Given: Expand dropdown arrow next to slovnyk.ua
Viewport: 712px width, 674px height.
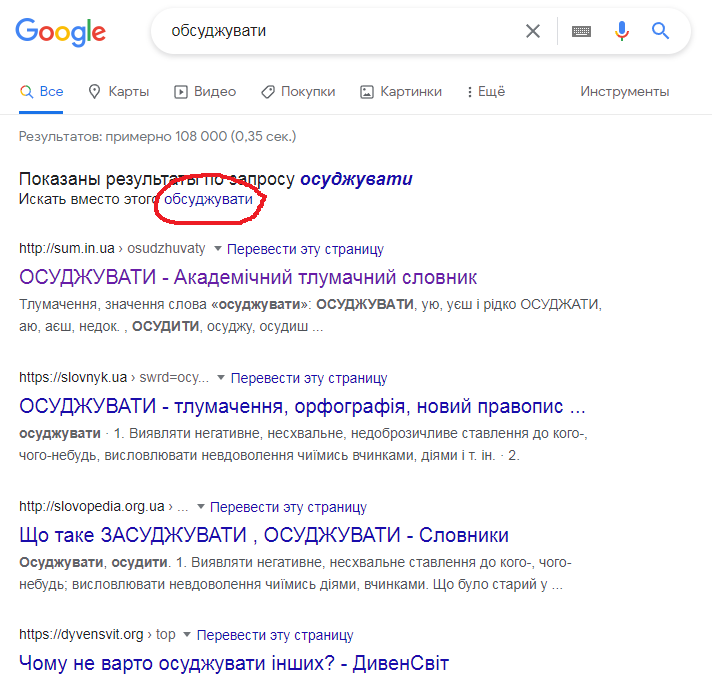Looking at the screenshot, I should click(221, 377).
